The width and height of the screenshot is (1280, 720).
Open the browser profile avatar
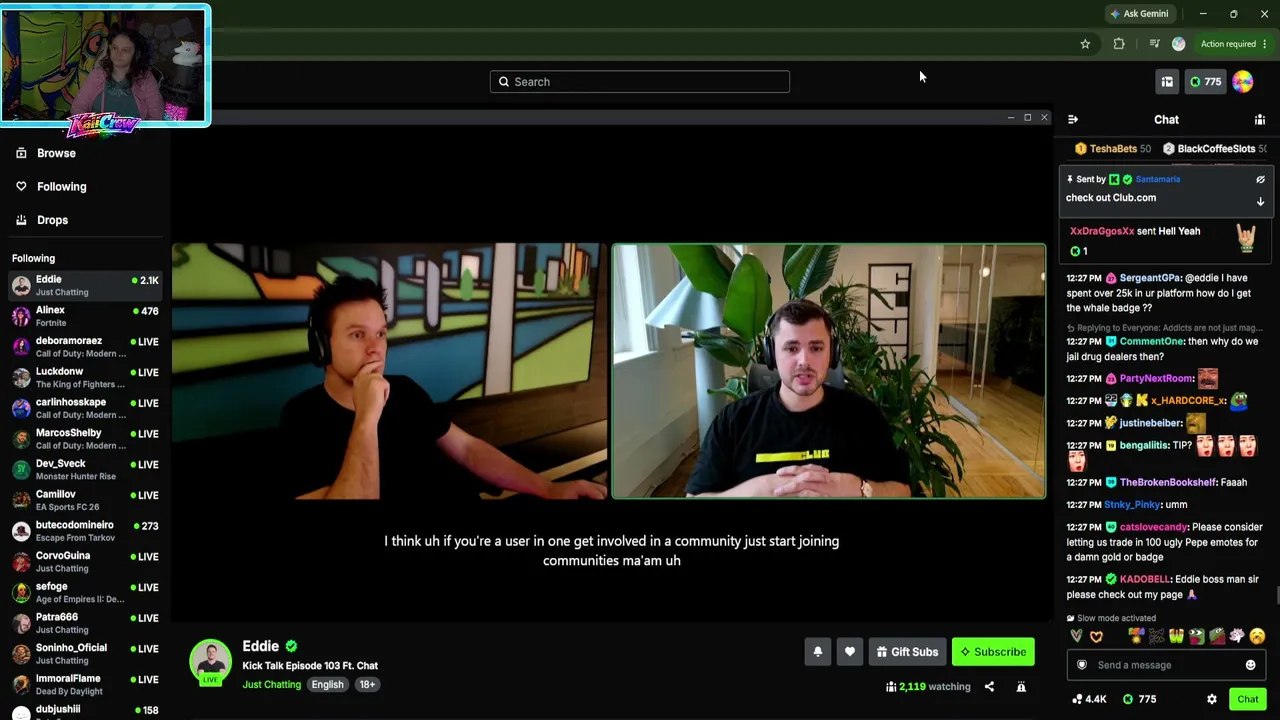1178,44
